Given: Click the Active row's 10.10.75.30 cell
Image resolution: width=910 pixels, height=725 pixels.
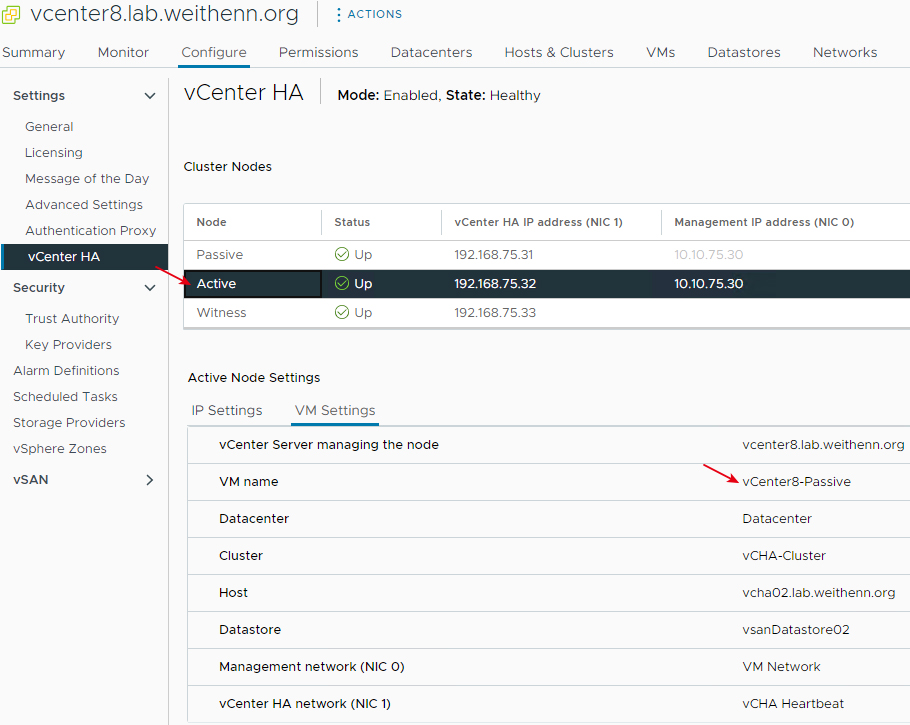Looking at the screenshot, I should (709, 284).
